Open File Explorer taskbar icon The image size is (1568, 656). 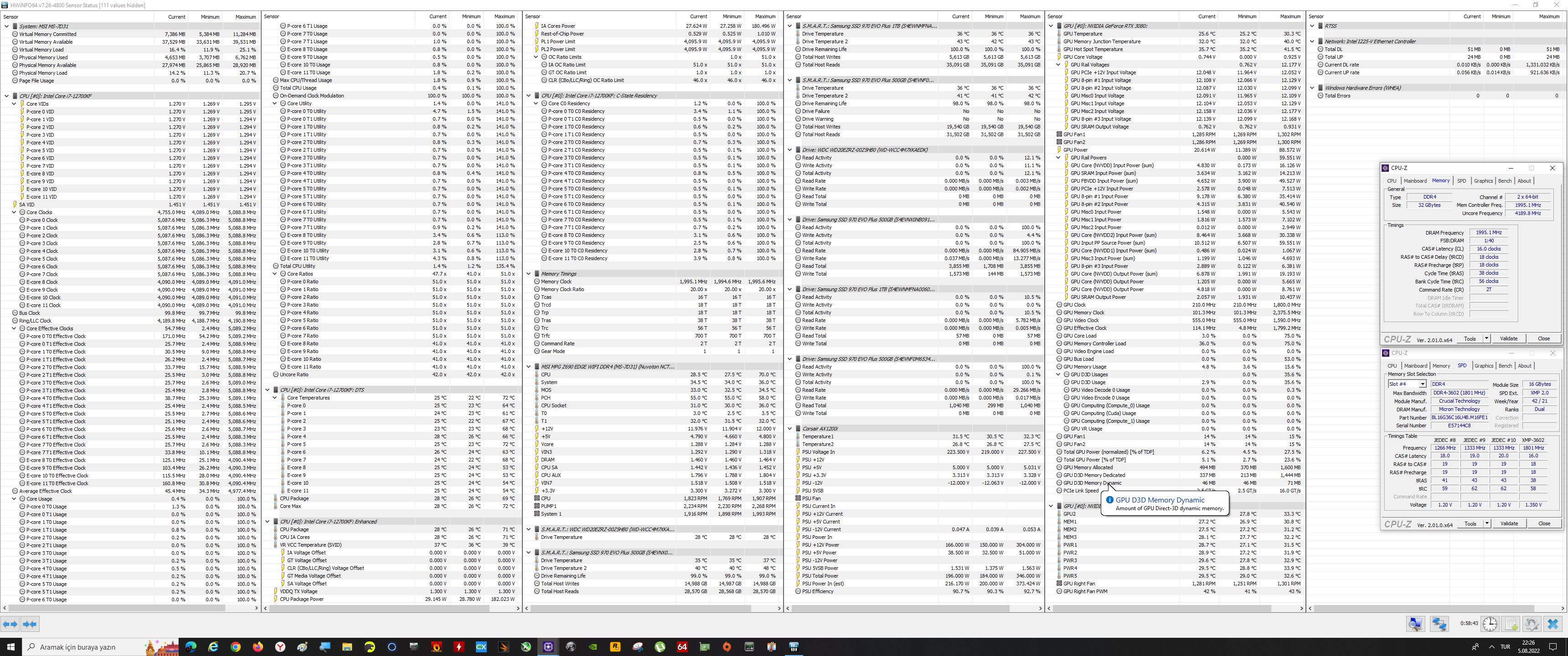point(347,647)
